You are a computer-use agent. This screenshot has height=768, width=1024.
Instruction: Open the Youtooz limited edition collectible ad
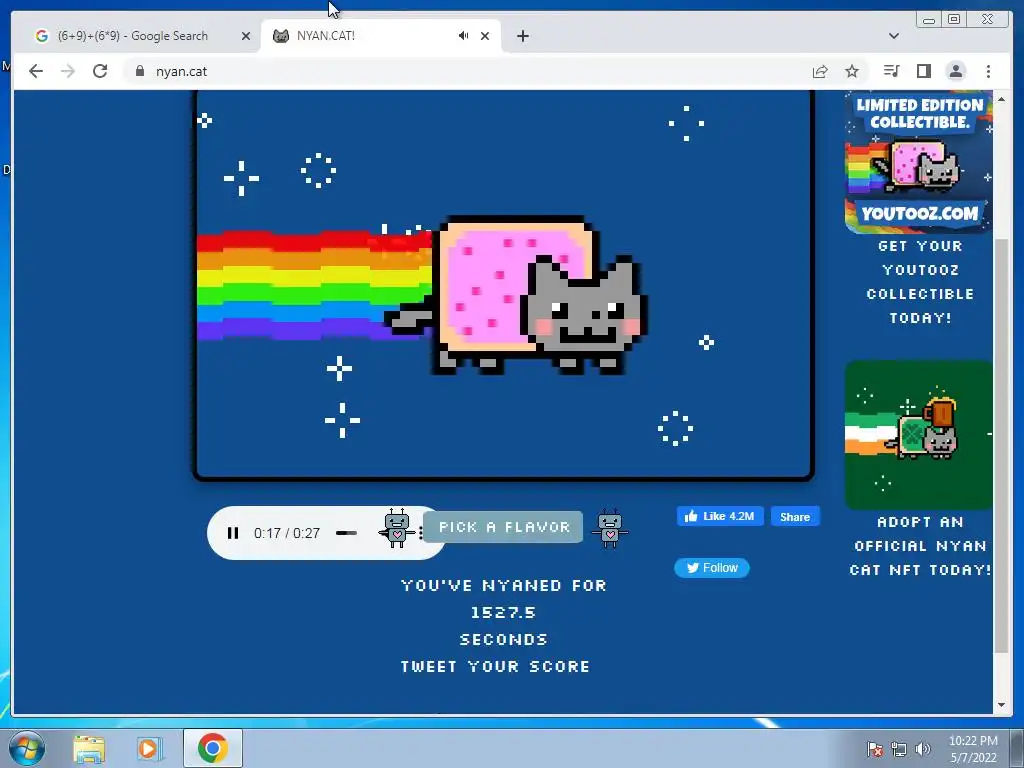[x=919, y=162]
